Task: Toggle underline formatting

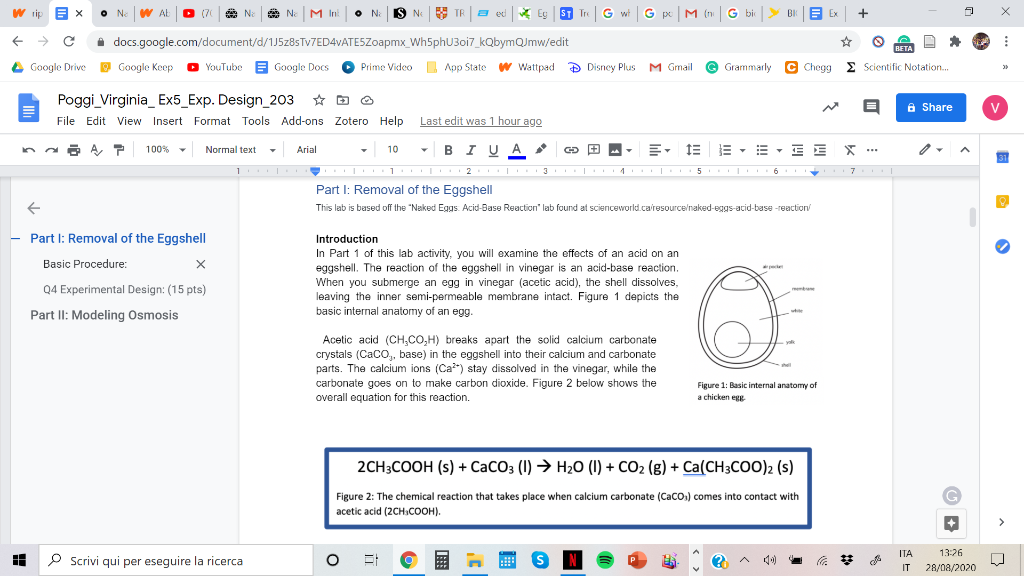Action: point(493,150)
